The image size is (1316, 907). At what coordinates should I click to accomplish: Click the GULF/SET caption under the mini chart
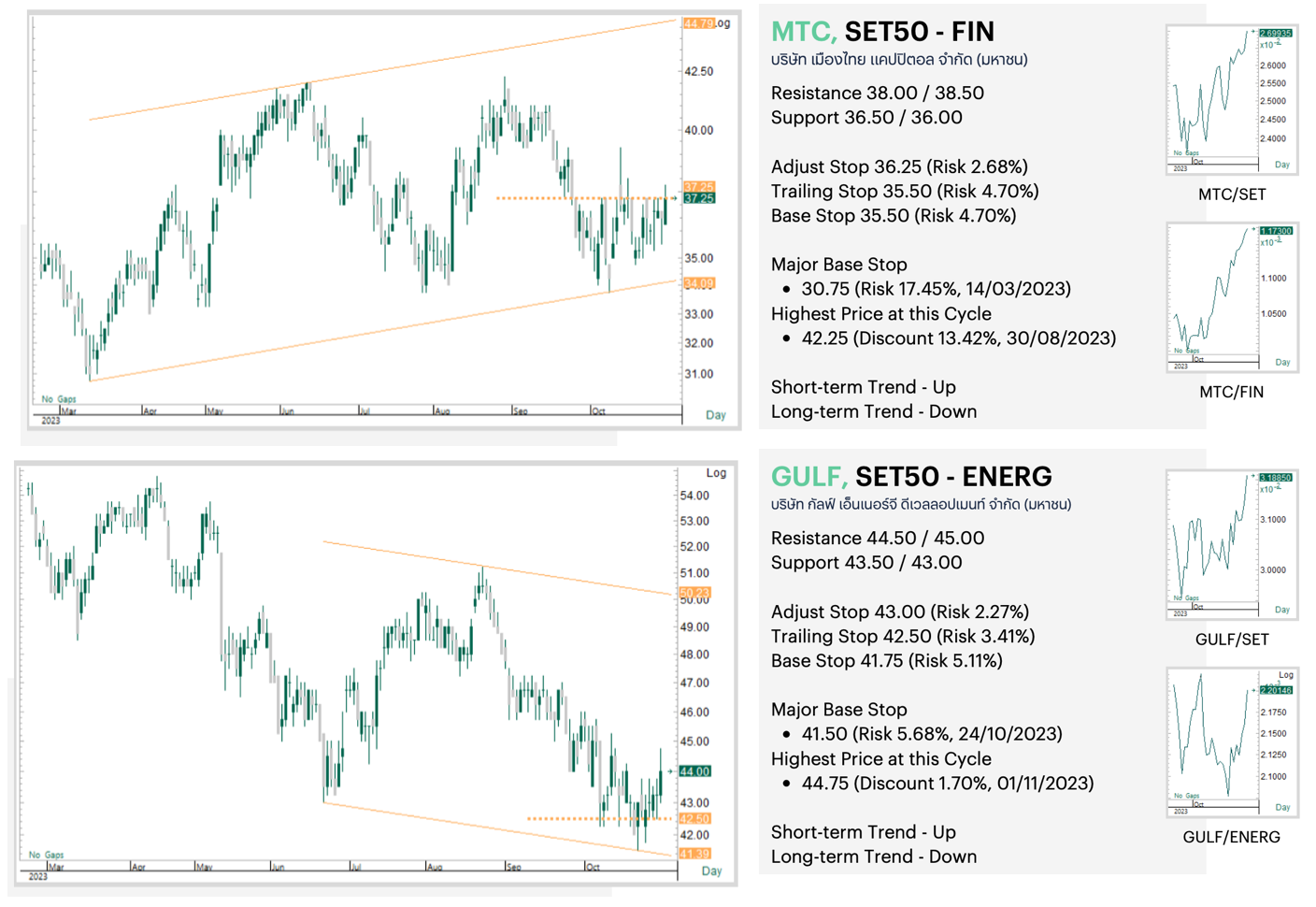click(x=1232, y=641)
